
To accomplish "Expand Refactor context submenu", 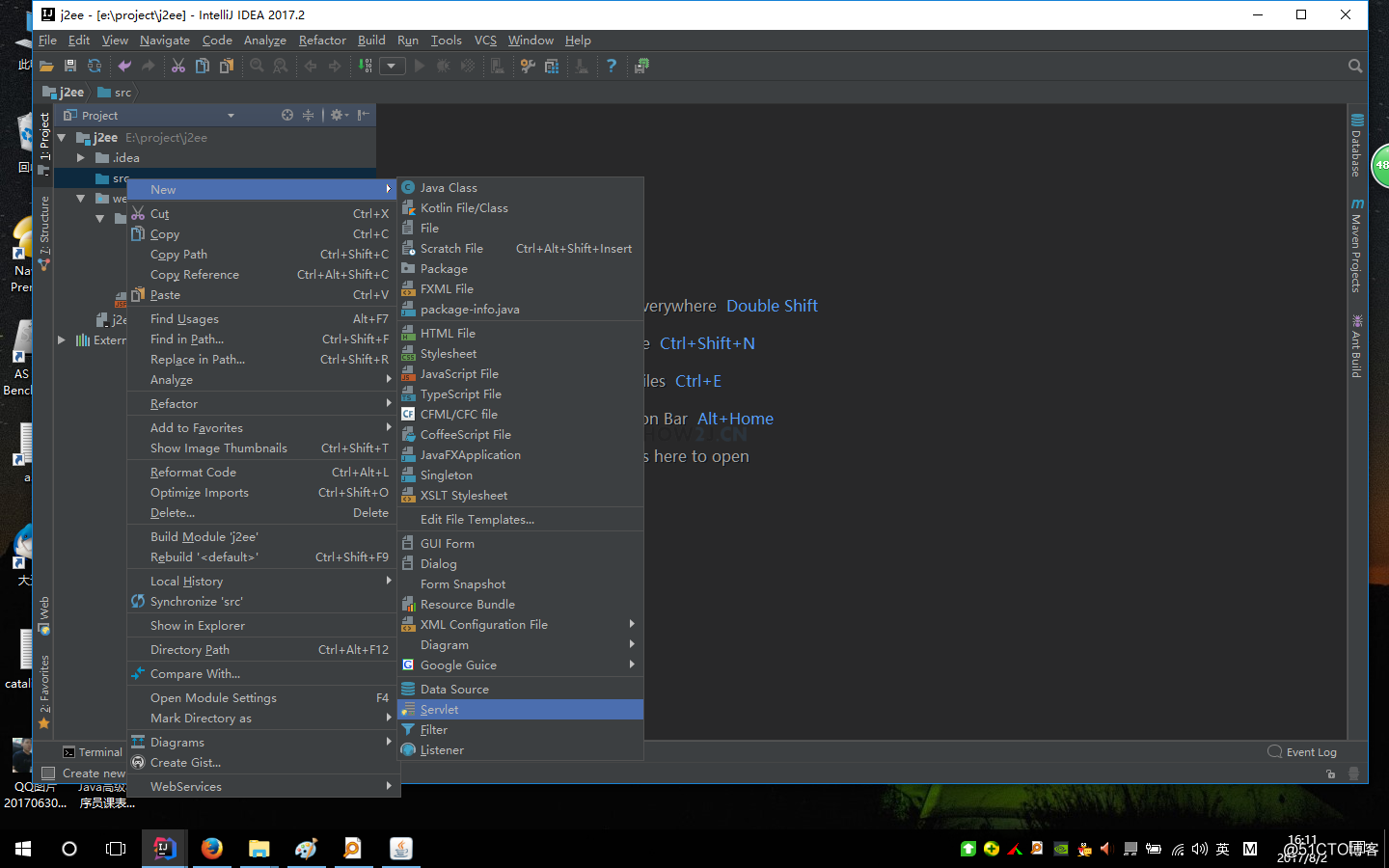I will [x=262, y=403].
